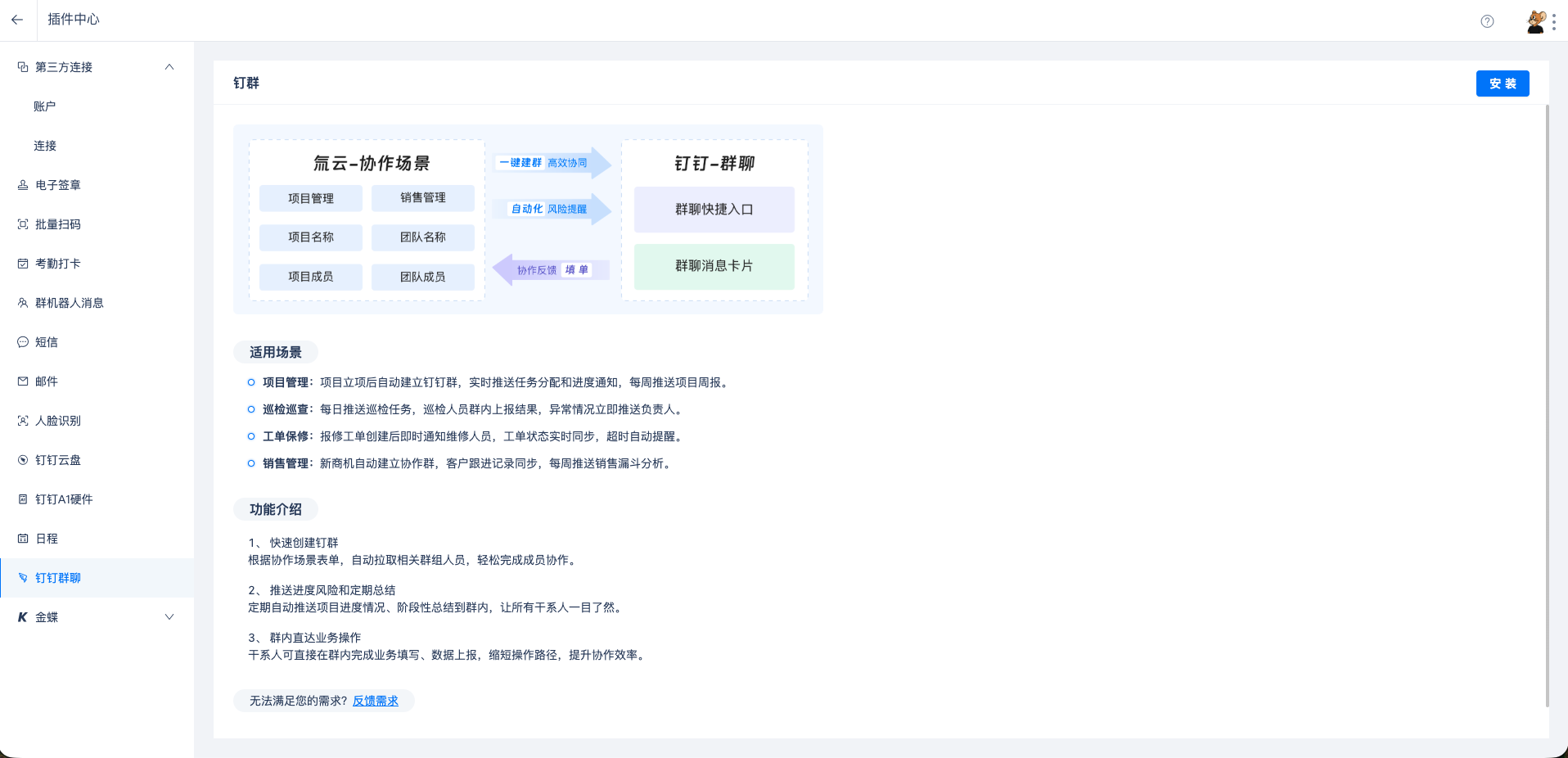
Task: Select 考勤打卡 in the sidebar
Action: point(97,264)
